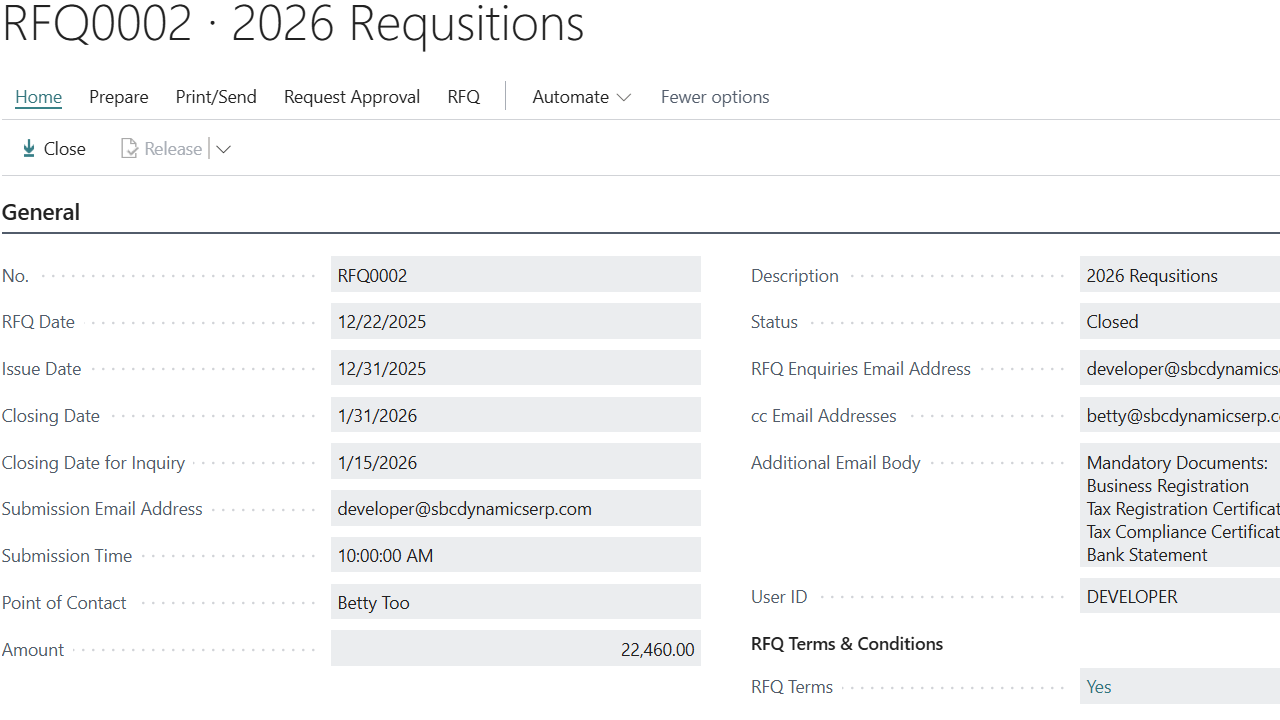Open the Print/Send tab
This screenshot has height=720, width=1280.
(215, 96)
